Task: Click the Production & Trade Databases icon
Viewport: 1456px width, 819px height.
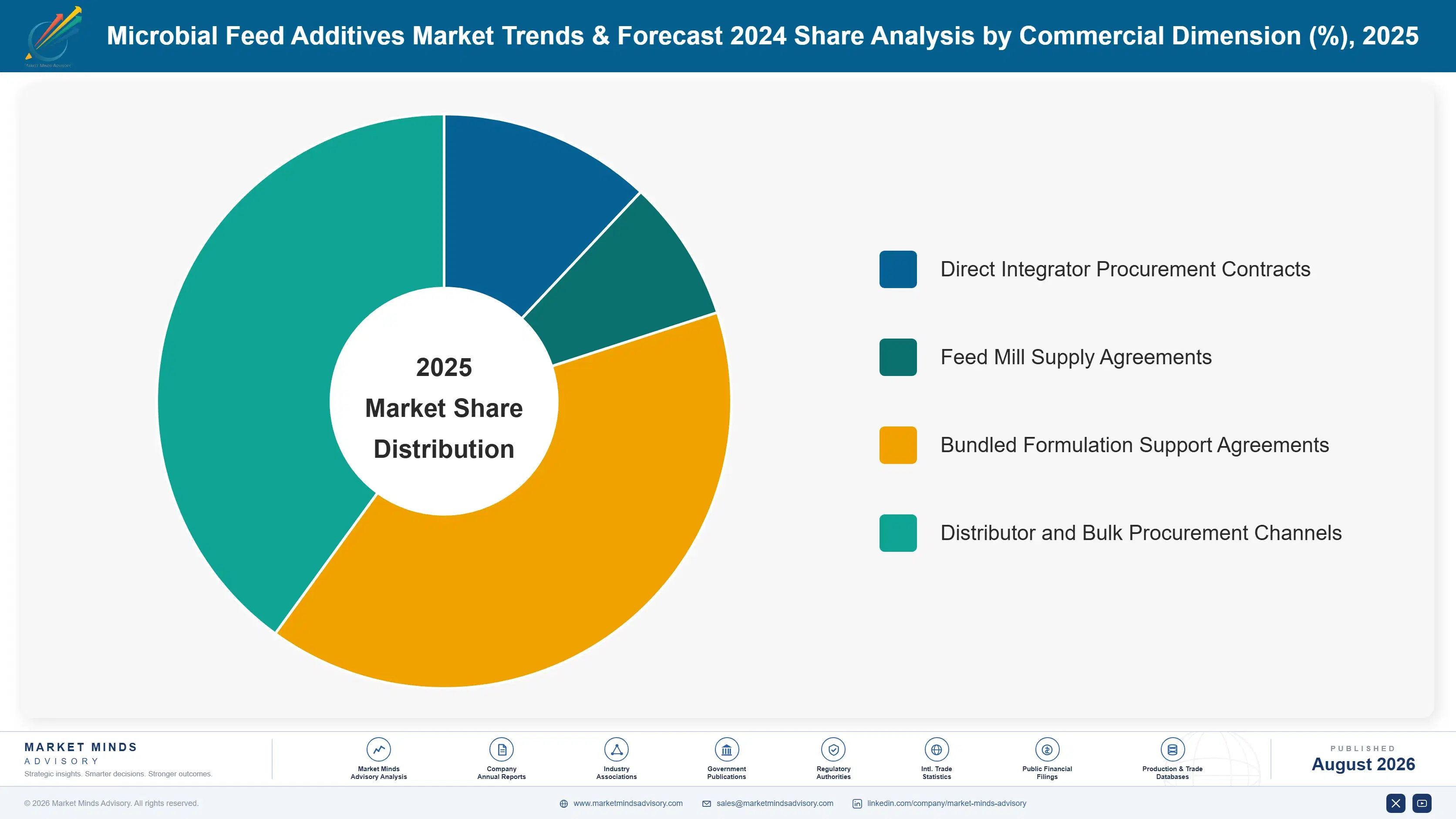Action: point(1172,749)
